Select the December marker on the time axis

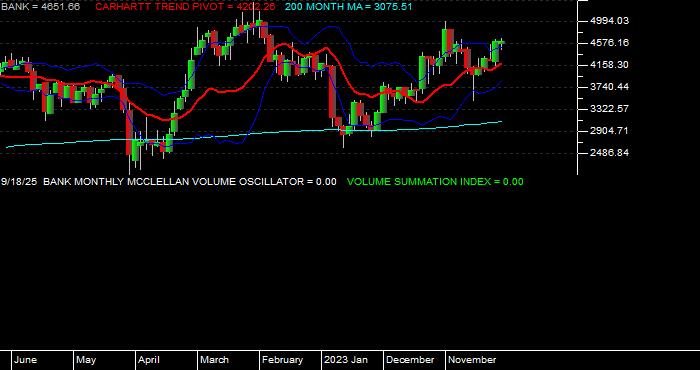coord(410,360)
